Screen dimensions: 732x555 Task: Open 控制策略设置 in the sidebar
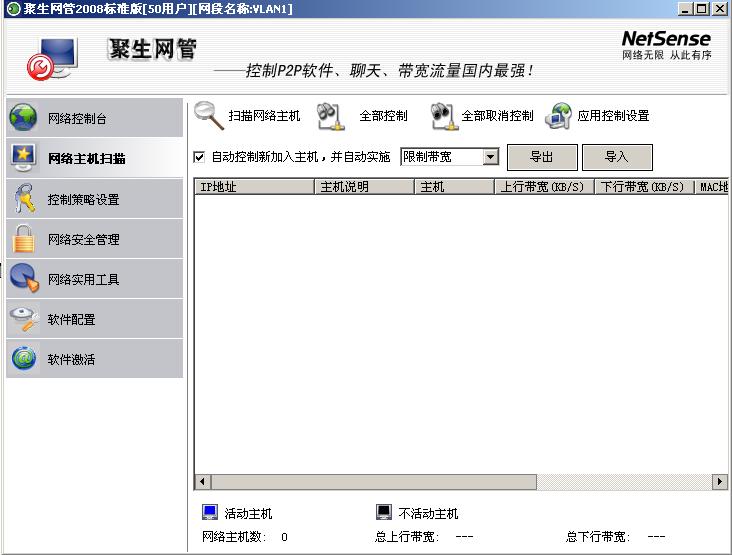(94, 199)
